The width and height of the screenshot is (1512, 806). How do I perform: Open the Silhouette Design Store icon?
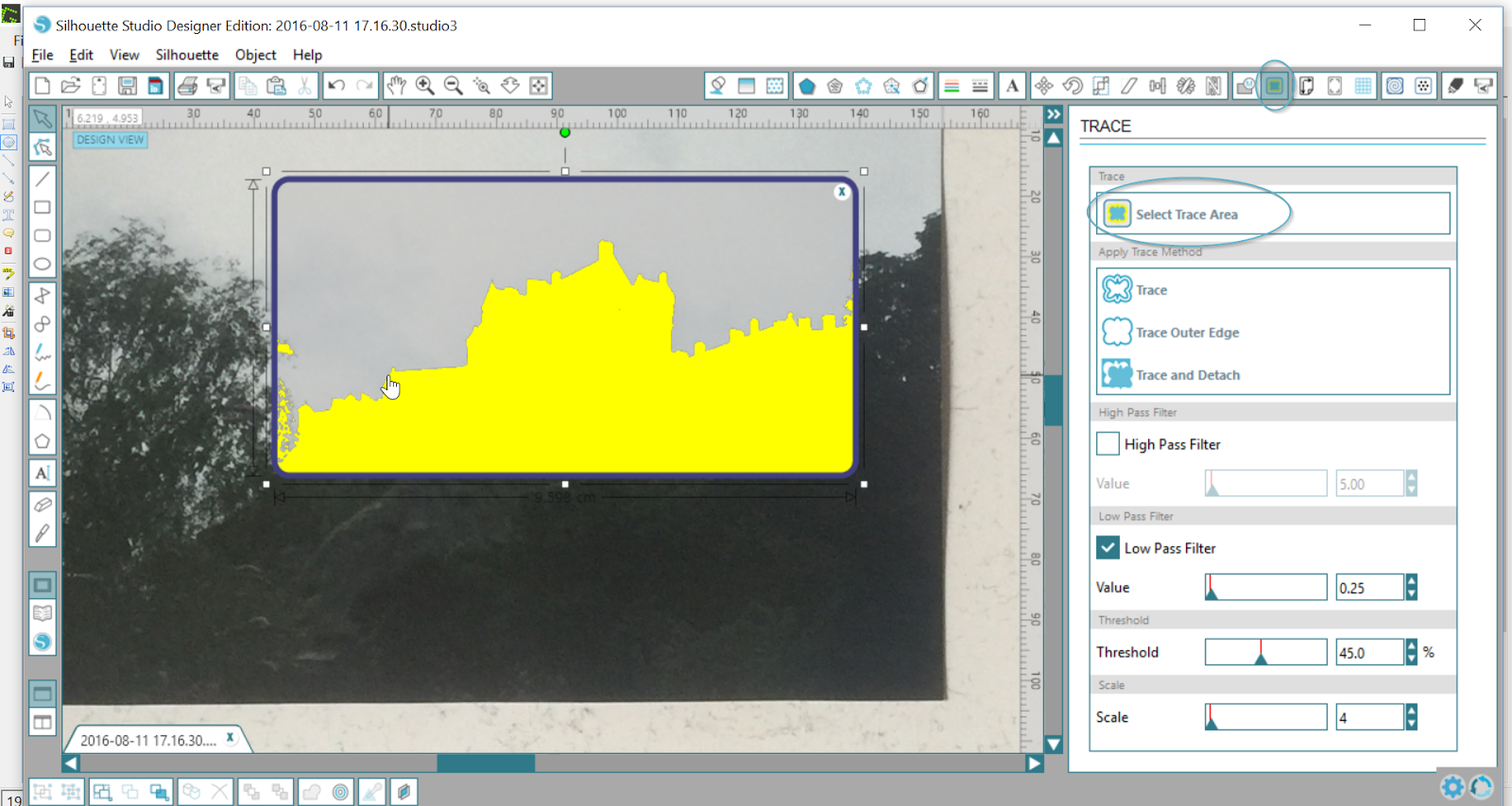(43, 642)
